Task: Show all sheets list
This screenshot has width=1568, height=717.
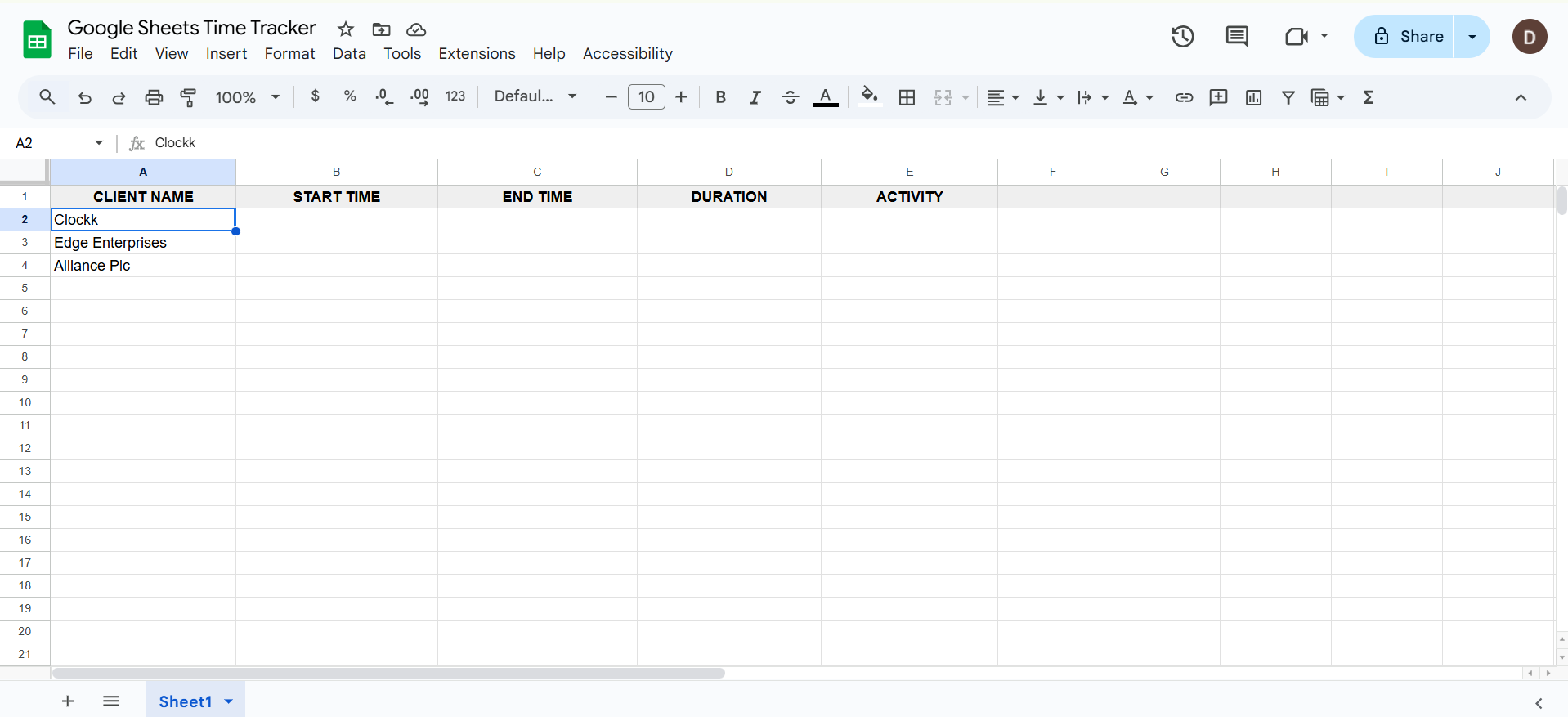Action: 111,701
